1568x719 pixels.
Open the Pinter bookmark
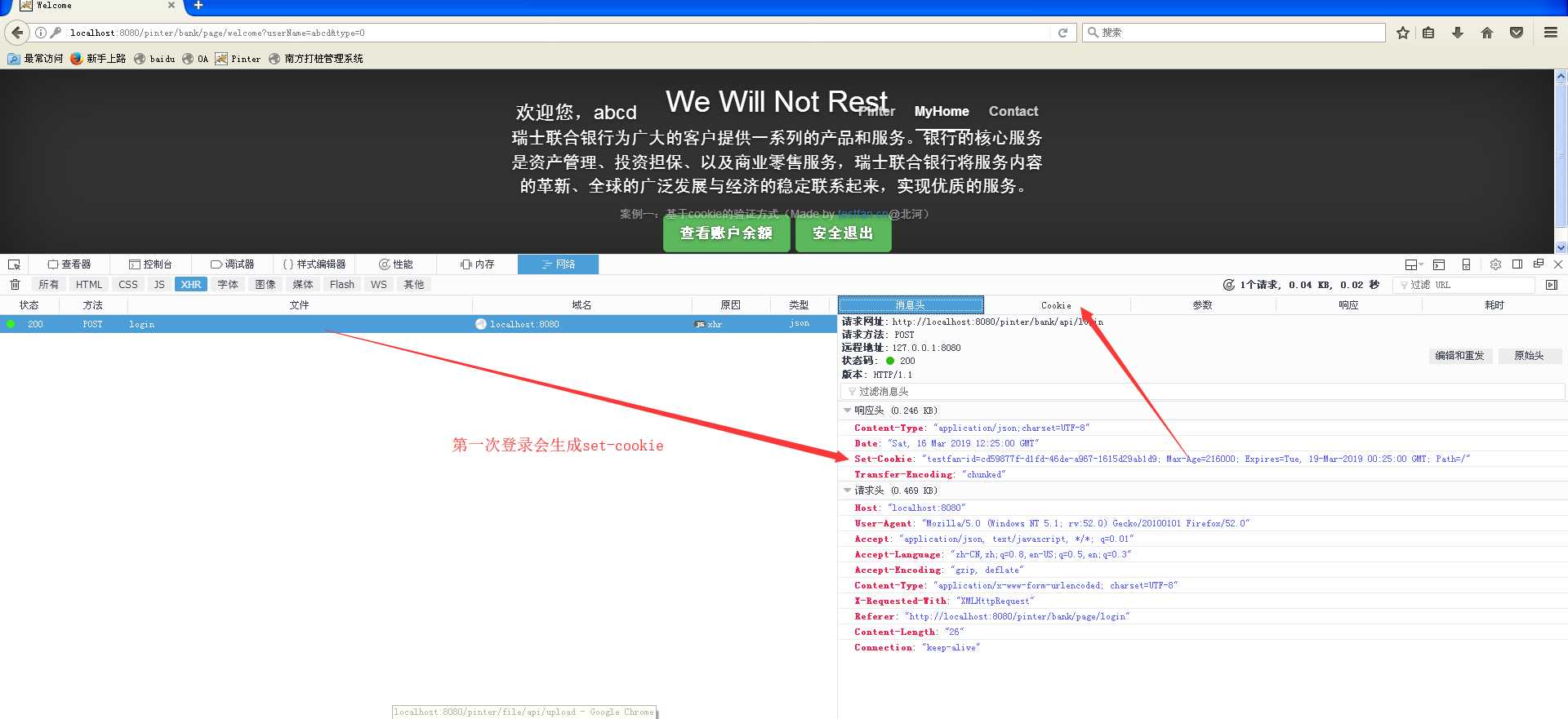click(x=238, y=59)
